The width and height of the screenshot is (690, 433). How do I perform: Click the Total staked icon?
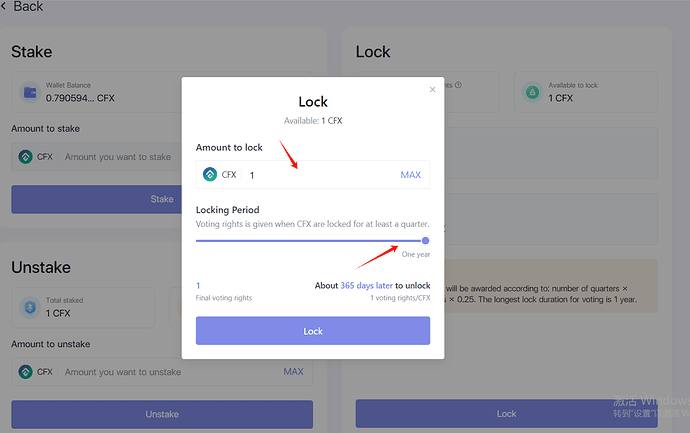pos(30,307)
